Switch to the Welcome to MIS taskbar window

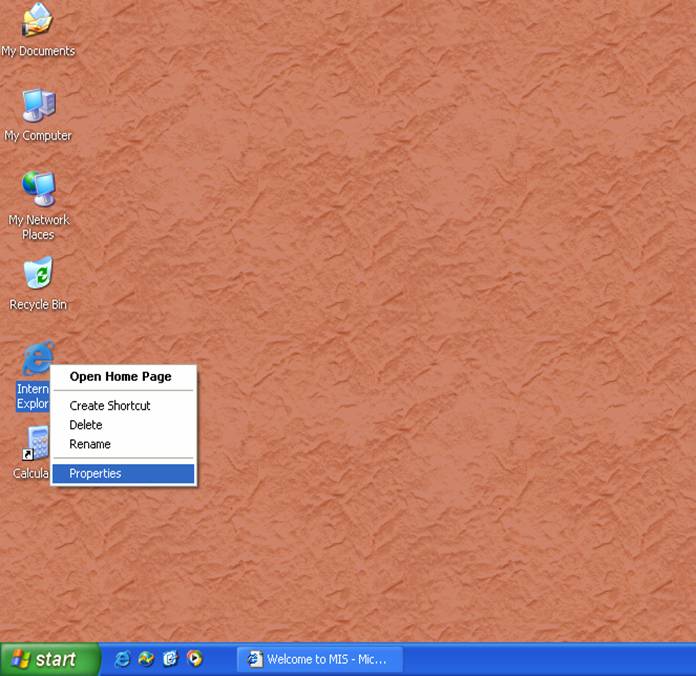(x=320, y=659)
